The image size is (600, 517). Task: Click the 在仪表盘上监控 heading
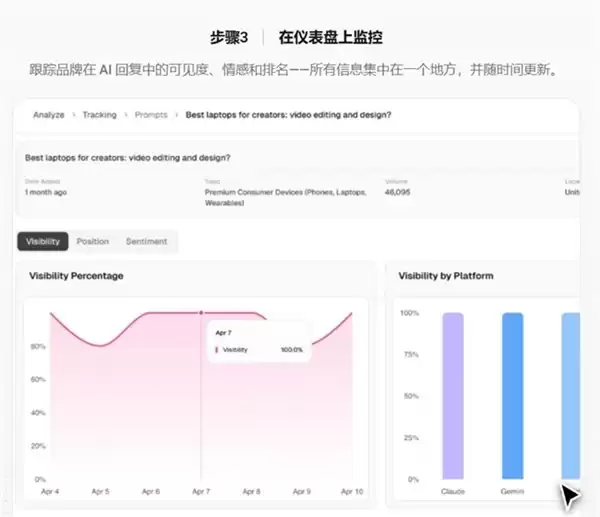(x=331, y=38)
